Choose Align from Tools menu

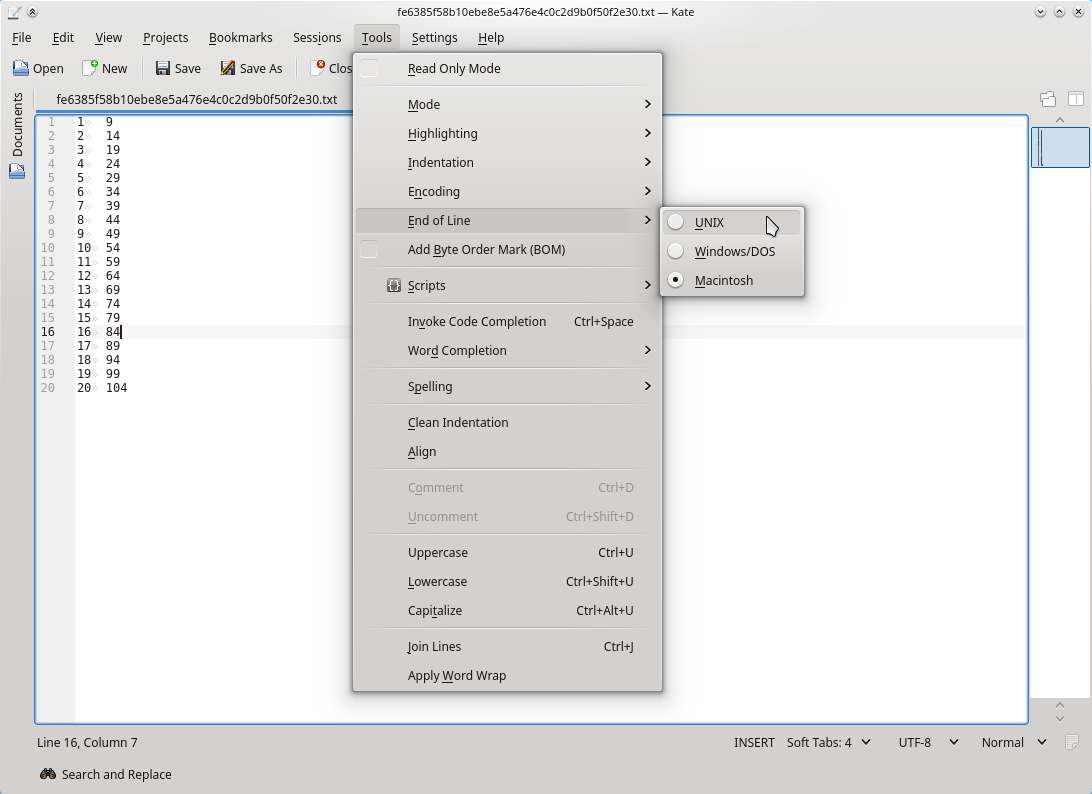507,451
